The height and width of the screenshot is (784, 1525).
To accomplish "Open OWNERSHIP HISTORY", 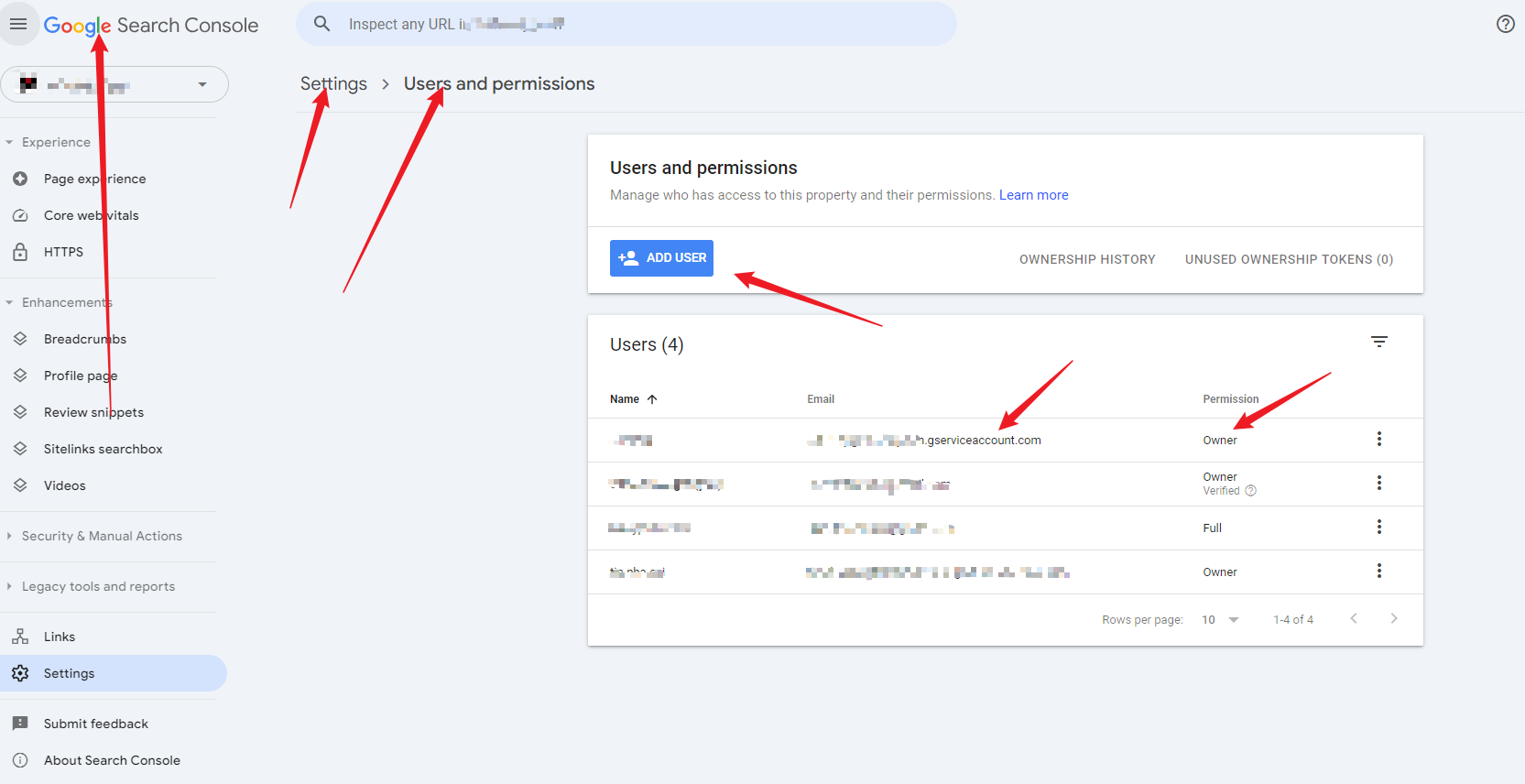I will tap(1087, 259).
